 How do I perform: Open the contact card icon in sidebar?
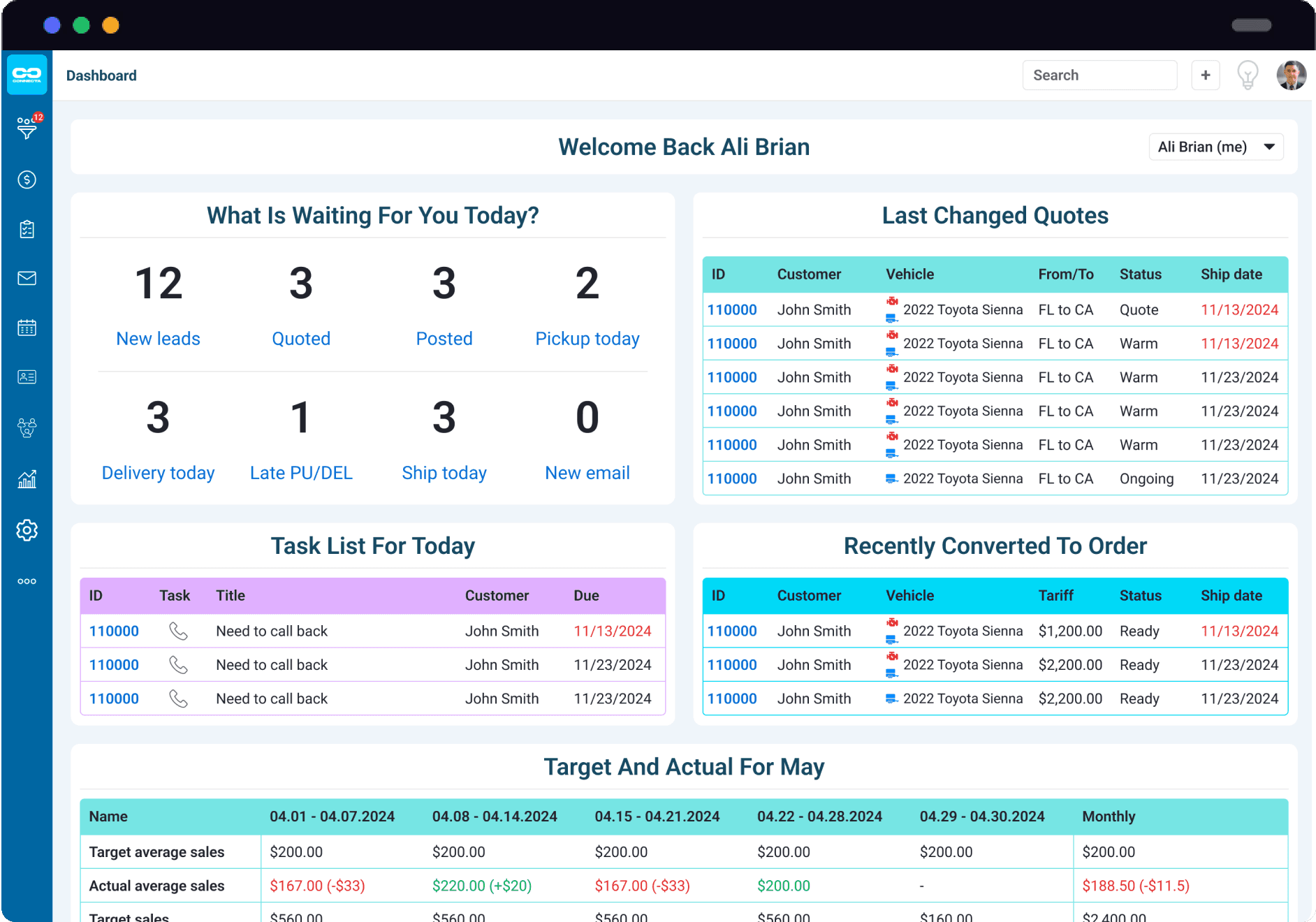tap(27, 377)
